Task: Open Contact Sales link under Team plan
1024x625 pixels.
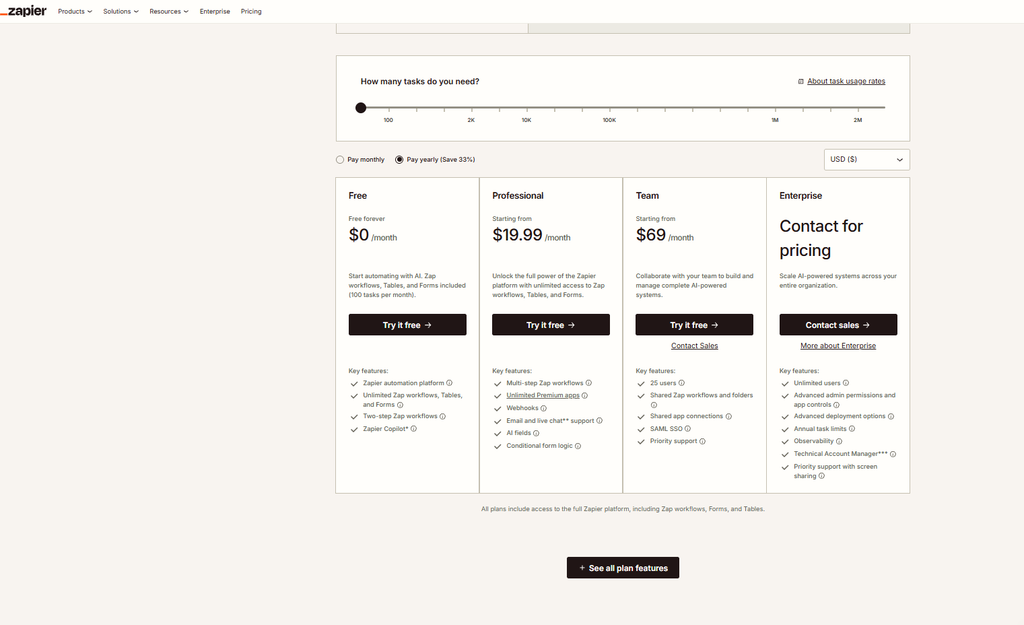Action: click(x=694, y=346)
